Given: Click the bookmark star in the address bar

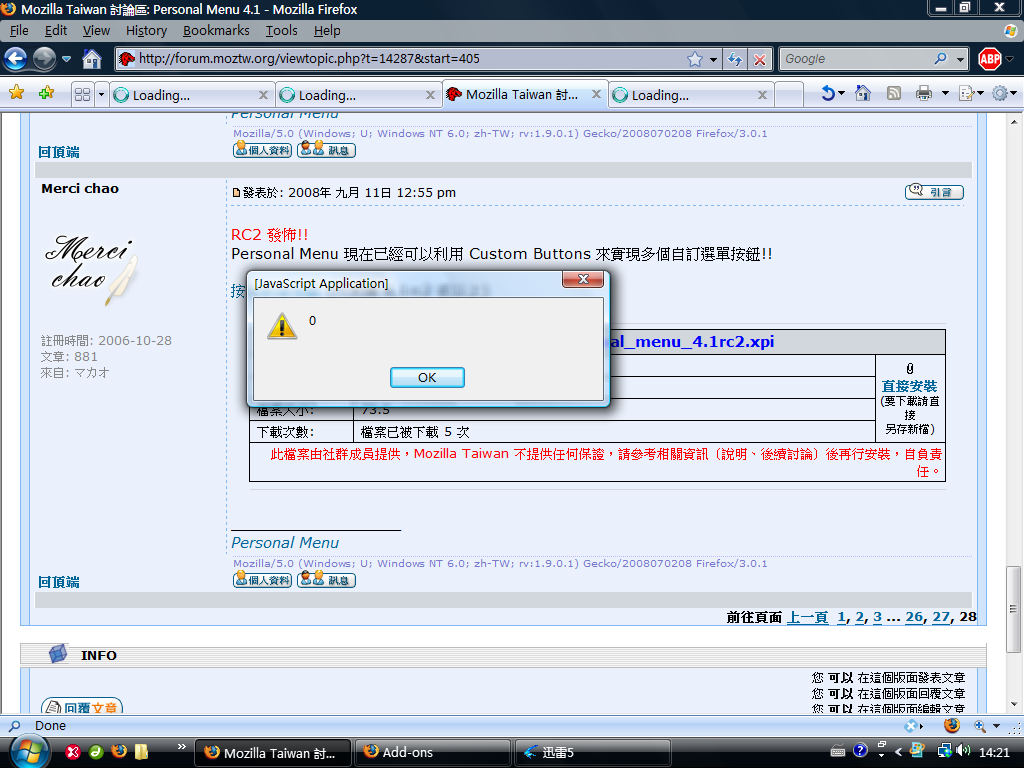Looking at the screenshot, I should point(695,59).
